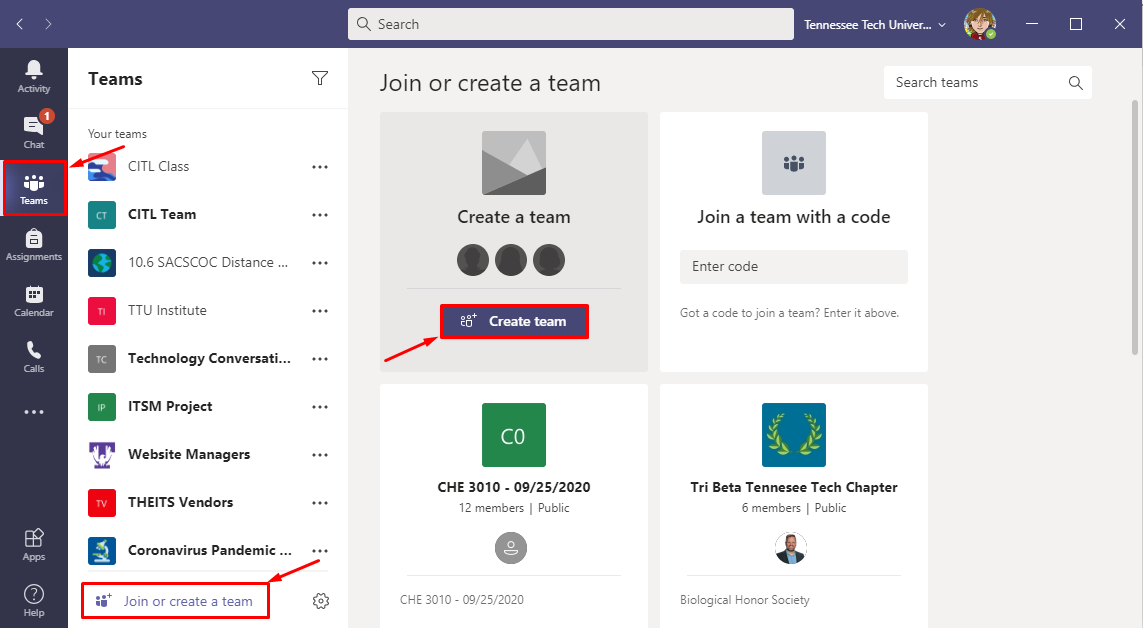1143x628 pixels.
Task: Open the manage teams gear icon
Action: [321, 601]
